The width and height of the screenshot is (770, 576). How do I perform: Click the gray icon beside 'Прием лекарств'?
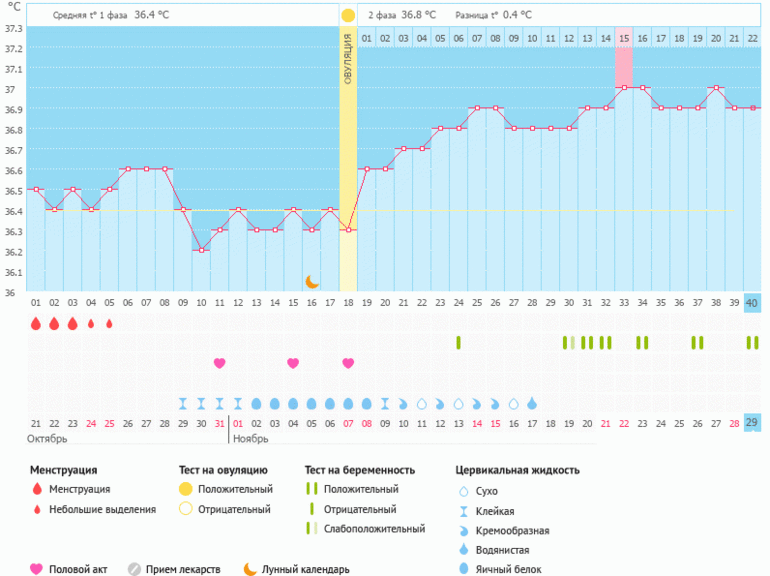134,569
